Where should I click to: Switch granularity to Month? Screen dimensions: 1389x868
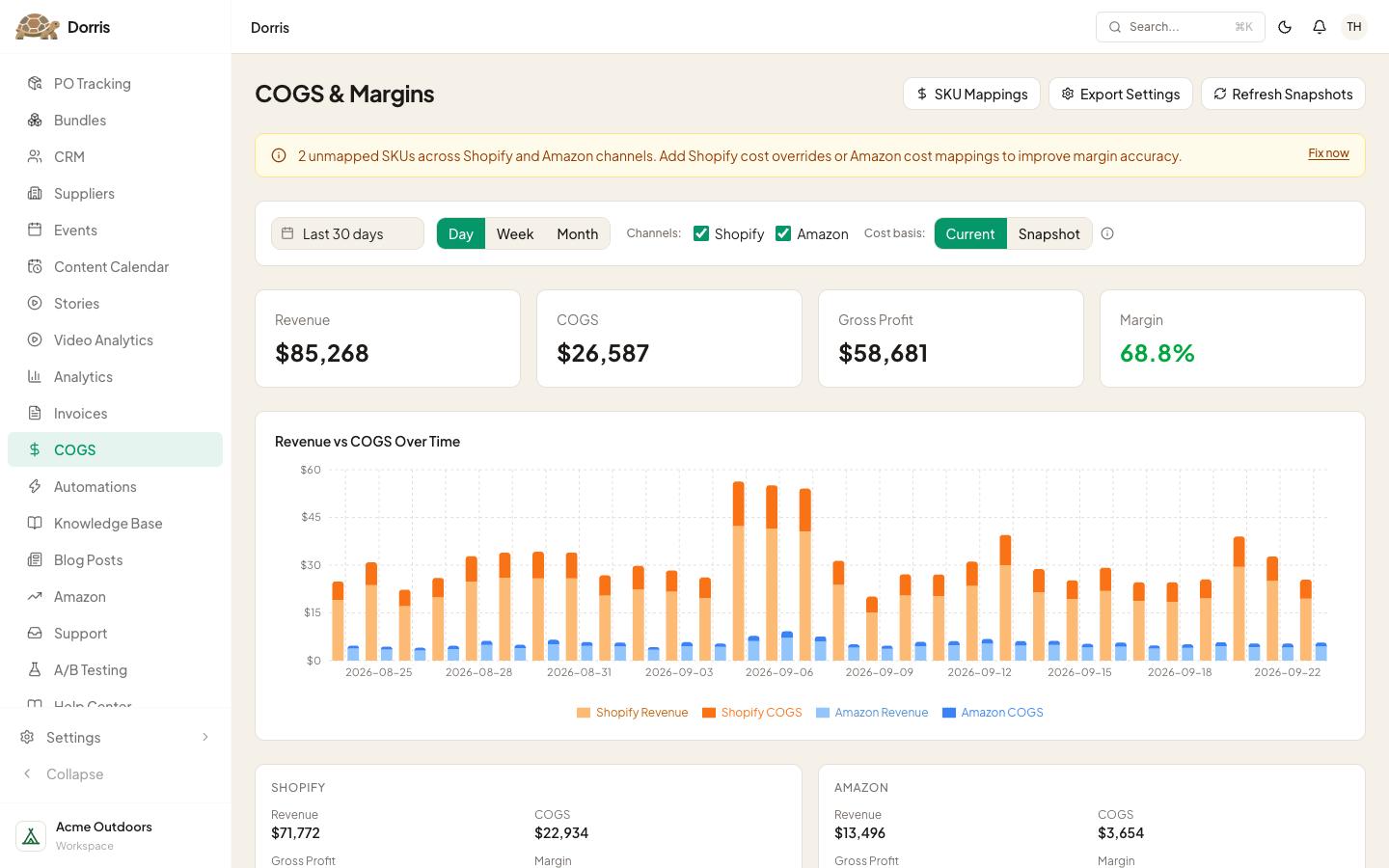tap(578, 233)
